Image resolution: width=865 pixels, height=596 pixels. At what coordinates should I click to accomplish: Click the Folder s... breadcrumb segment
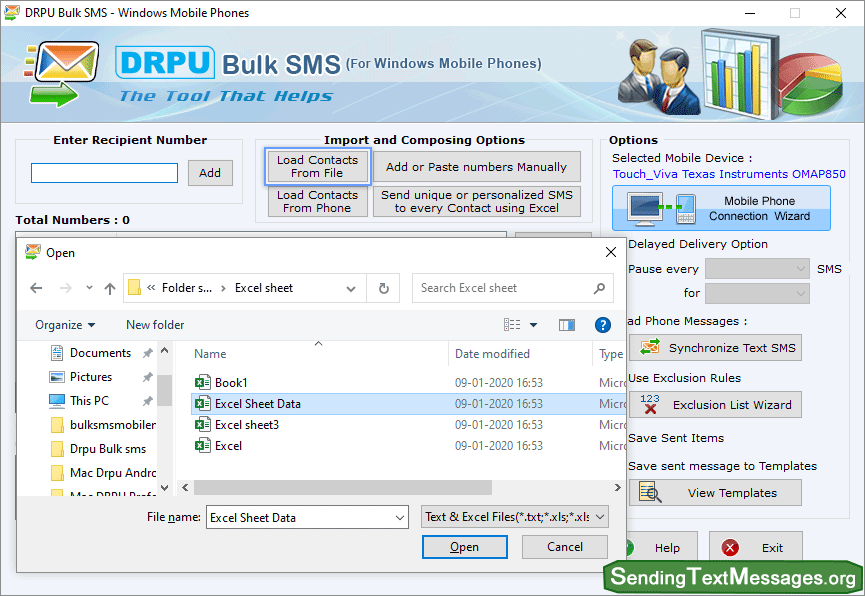186,288
